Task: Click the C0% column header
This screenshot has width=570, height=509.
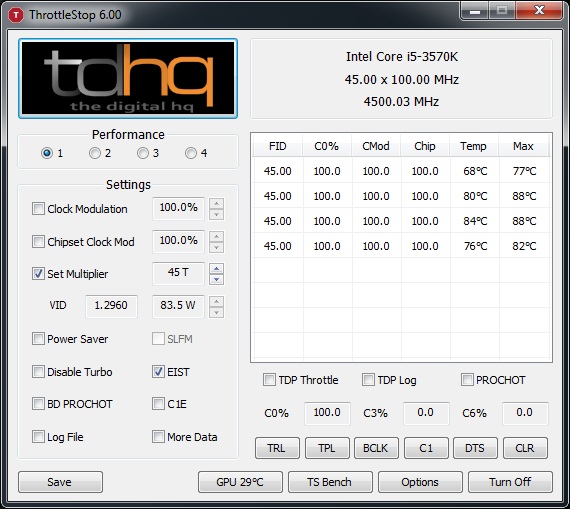Action: (x=327, y=146)
